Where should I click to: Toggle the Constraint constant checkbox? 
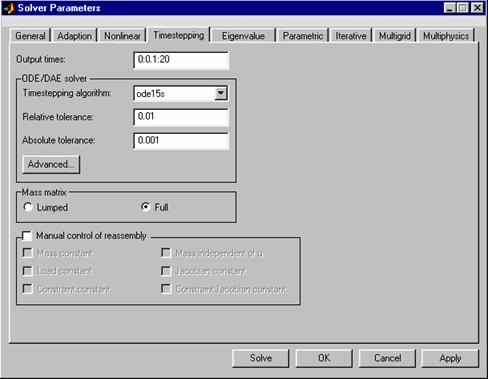point(28,289)
